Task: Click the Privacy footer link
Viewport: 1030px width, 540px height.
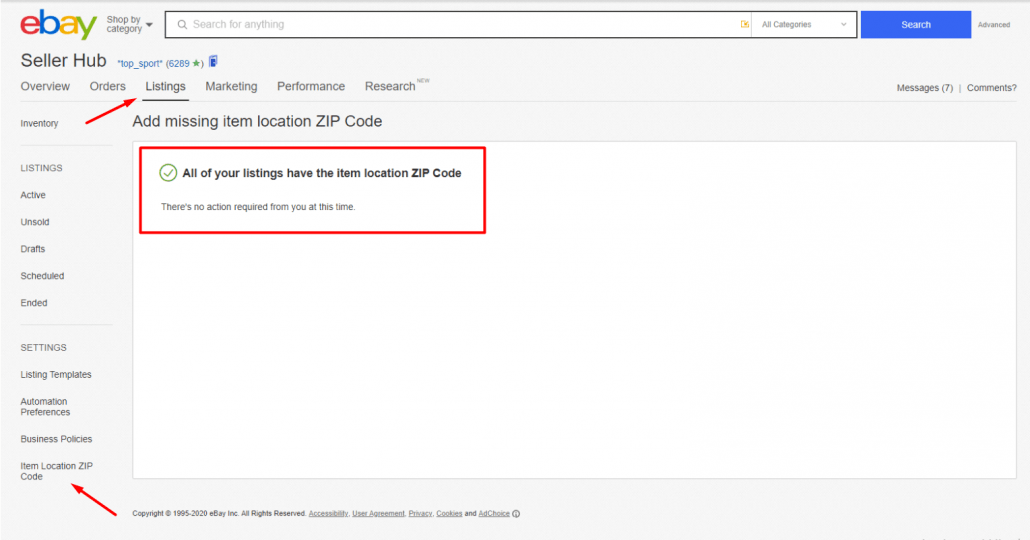Action: tap(420, 514)
